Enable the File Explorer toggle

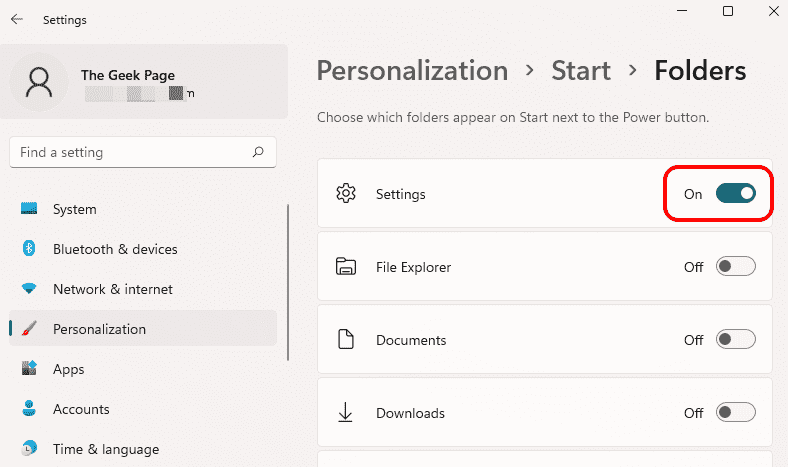coord(736,266)
